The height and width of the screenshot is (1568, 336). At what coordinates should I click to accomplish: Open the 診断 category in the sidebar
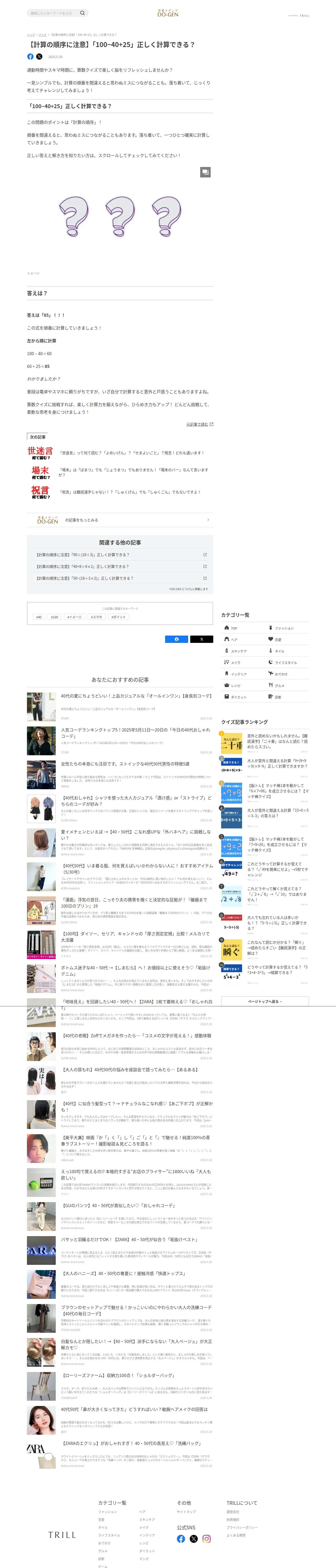(x=287, y=697)
